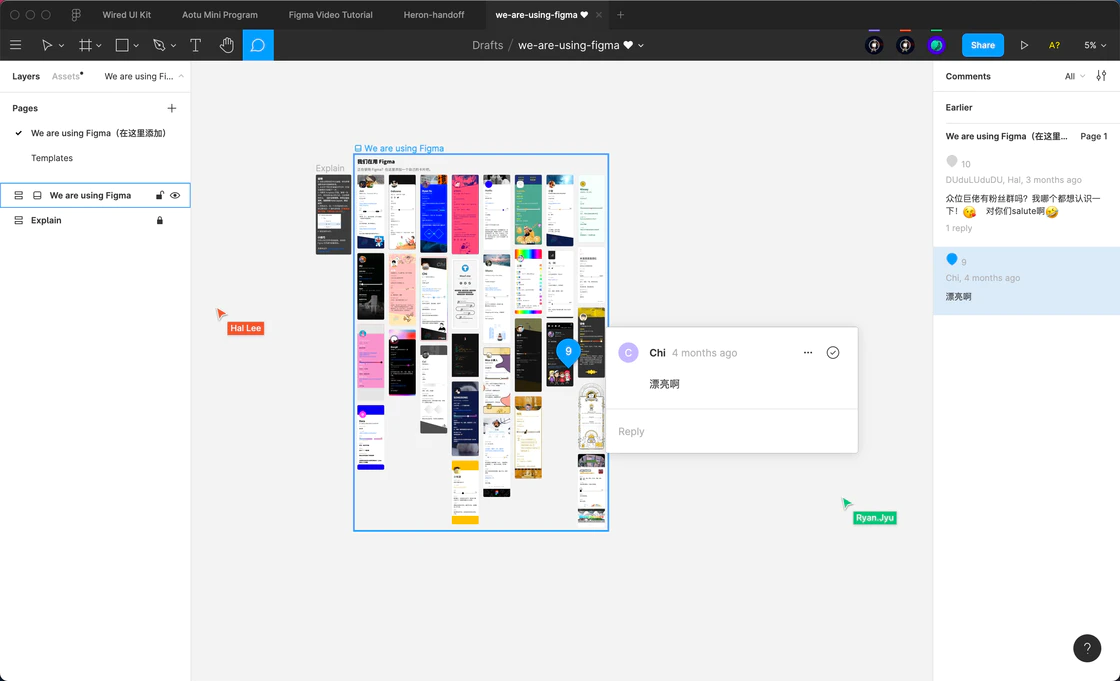Select the Frame tool
This screenshot has height=681, width=1120.
click(85, 45)
